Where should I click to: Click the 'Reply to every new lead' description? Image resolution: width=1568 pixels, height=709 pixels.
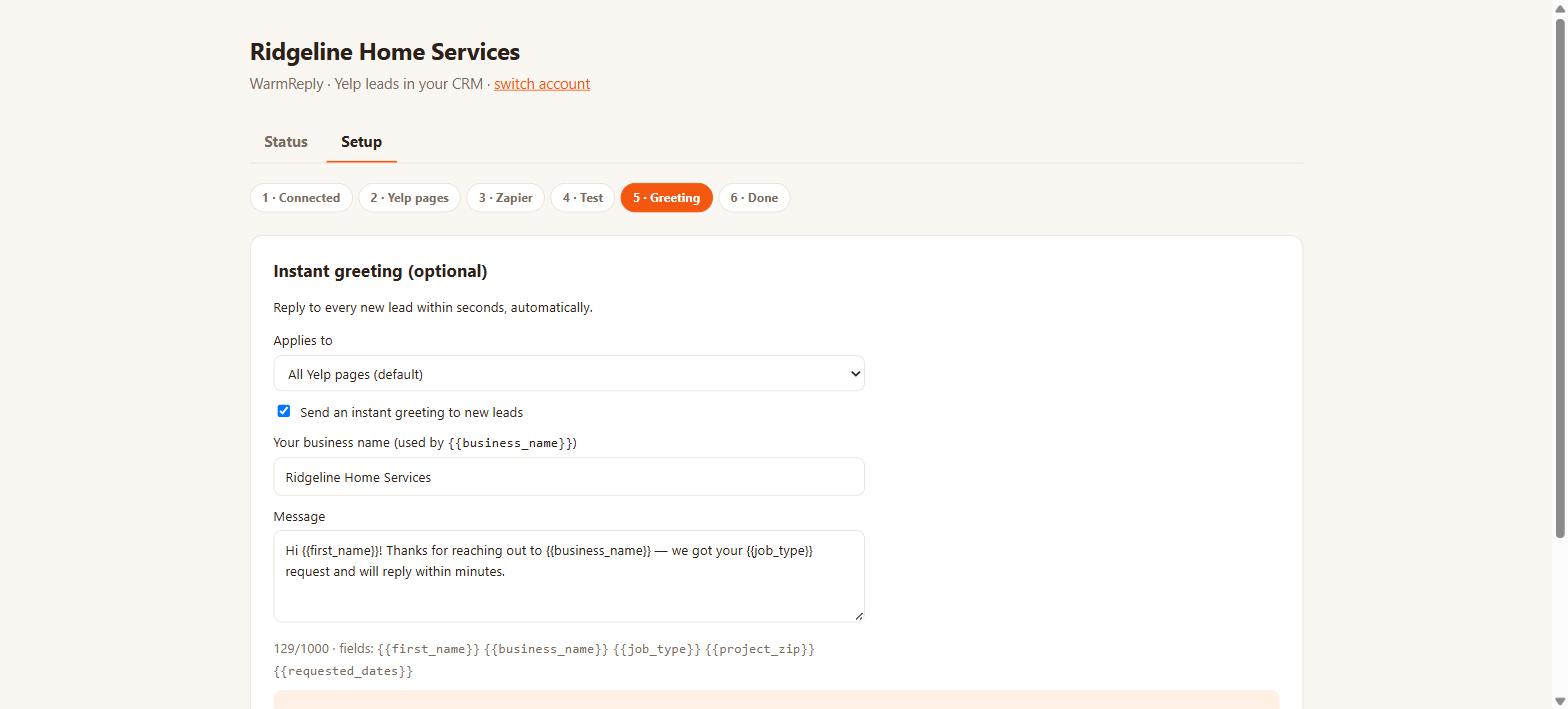click(x=433, y=307)
